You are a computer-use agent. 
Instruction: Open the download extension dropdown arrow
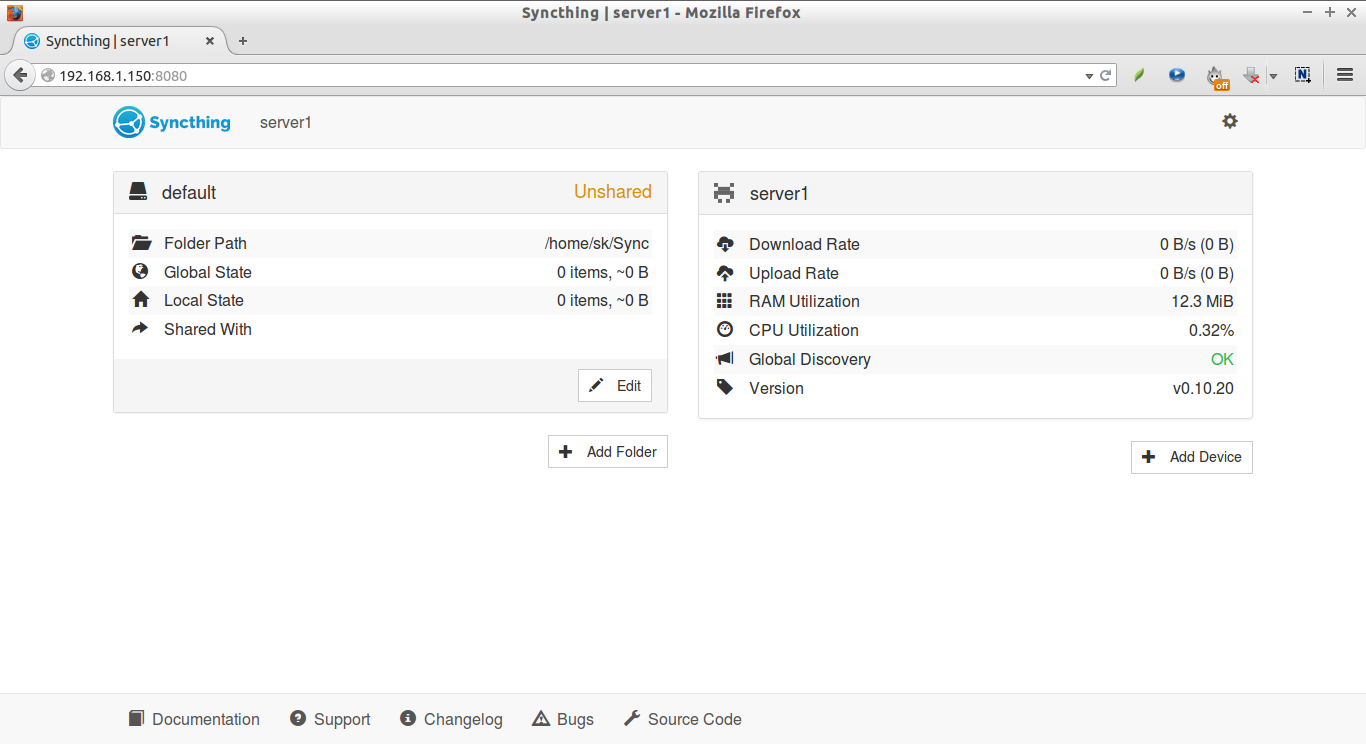point(1273,76)
